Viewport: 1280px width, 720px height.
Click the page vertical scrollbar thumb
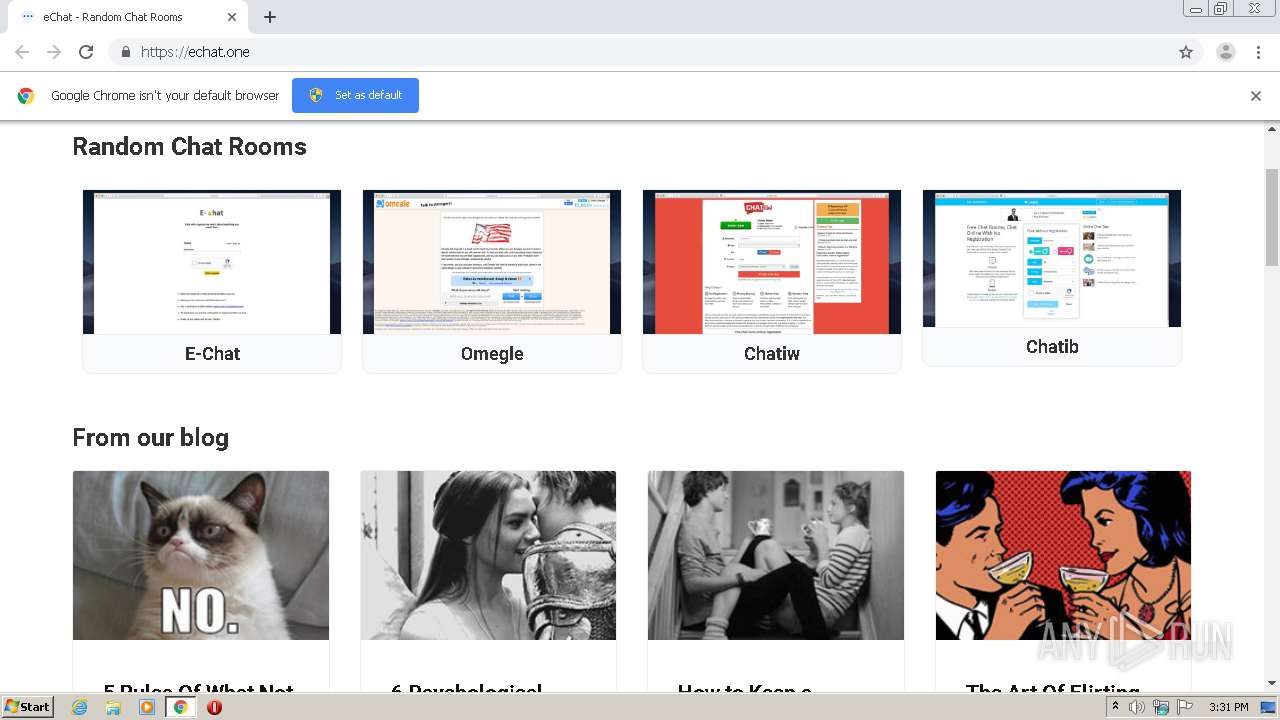(x=1272, y=217)
